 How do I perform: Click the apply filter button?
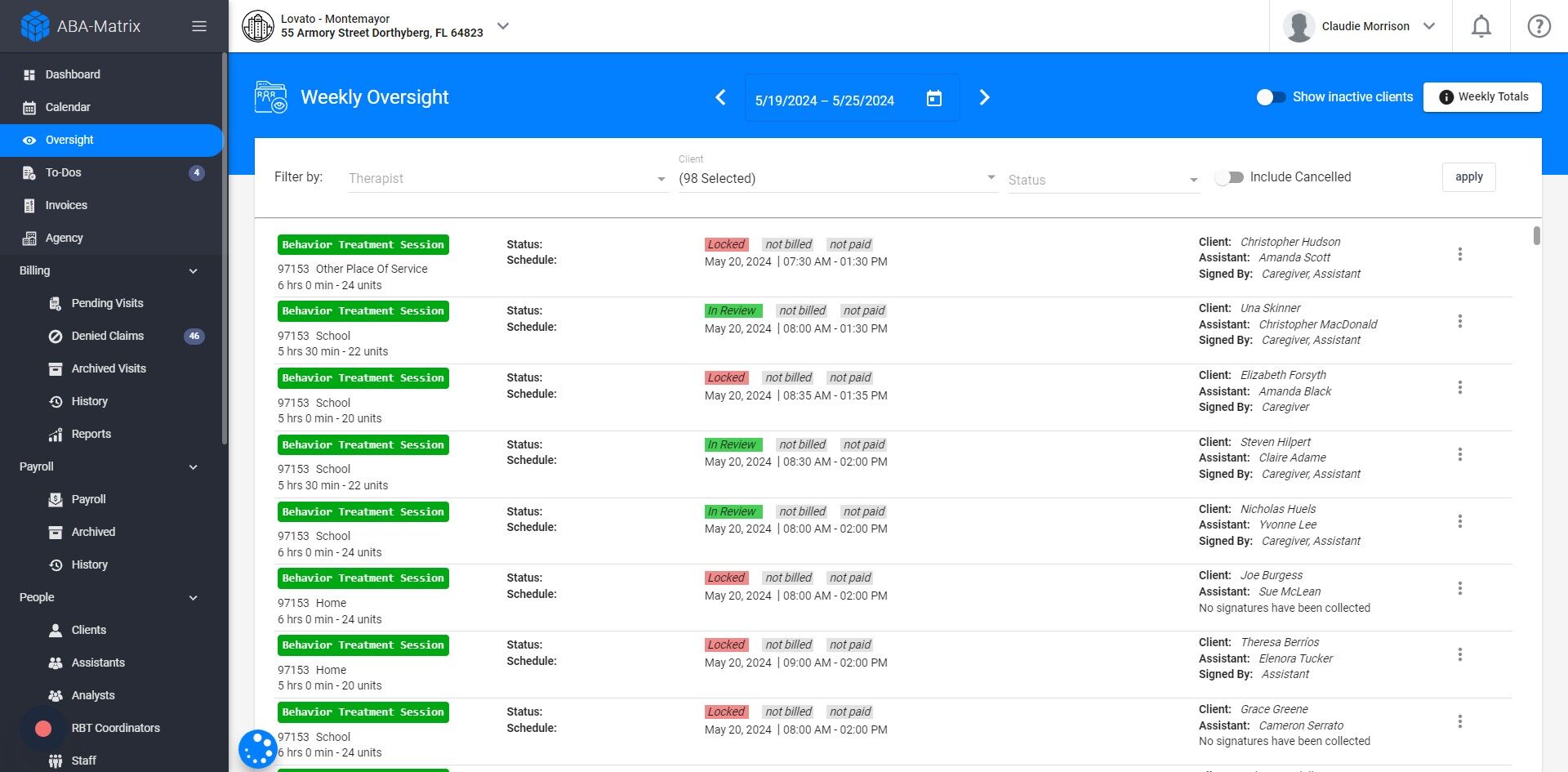[x=1468, y=177]
